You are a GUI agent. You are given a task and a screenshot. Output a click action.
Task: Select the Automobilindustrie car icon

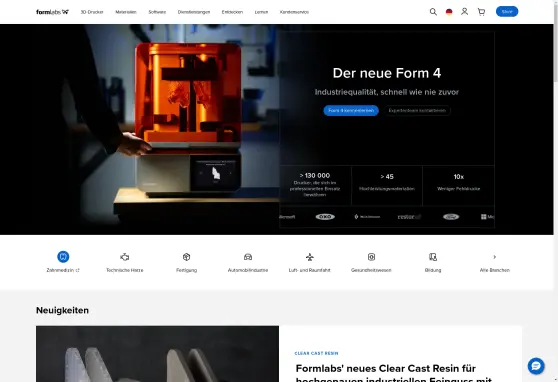(248, 257)
